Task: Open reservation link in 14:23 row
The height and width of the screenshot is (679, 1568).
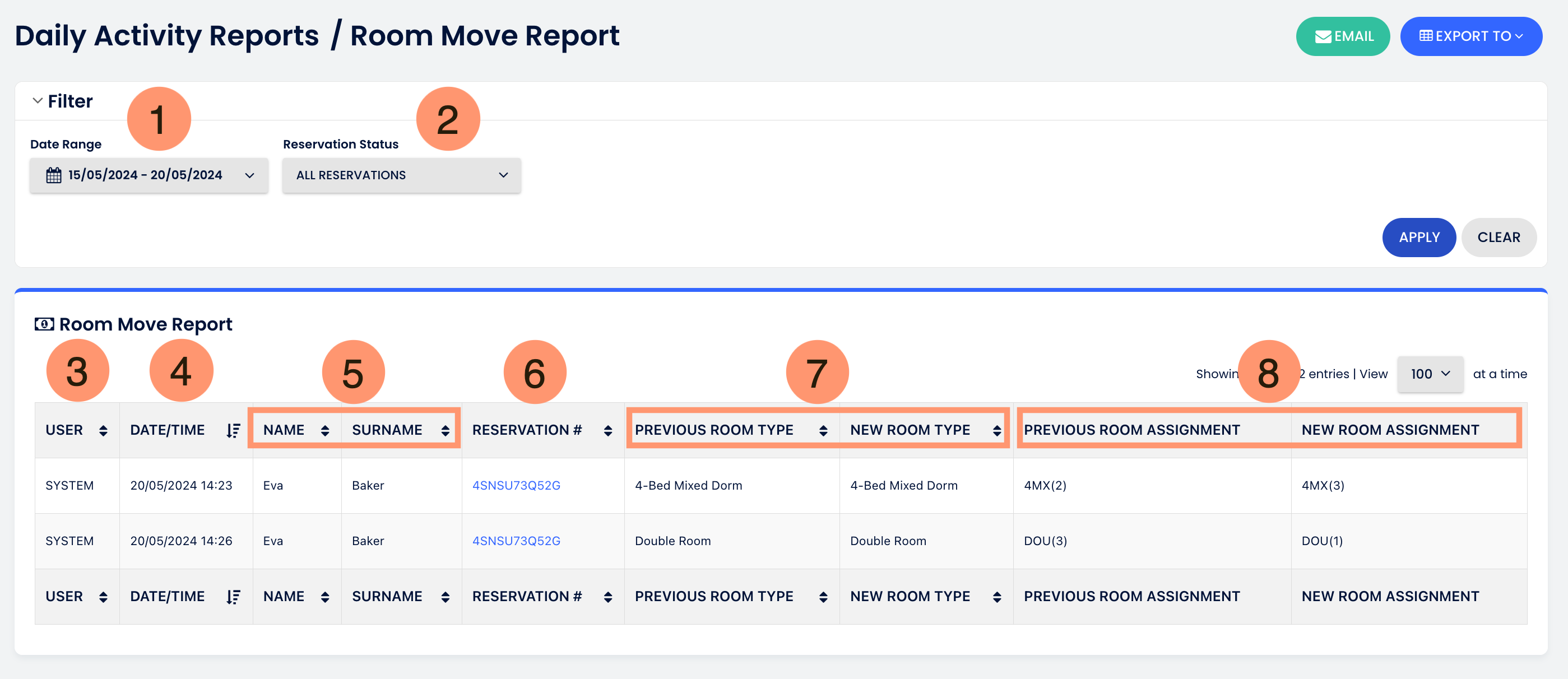Action: coord(516,486)
